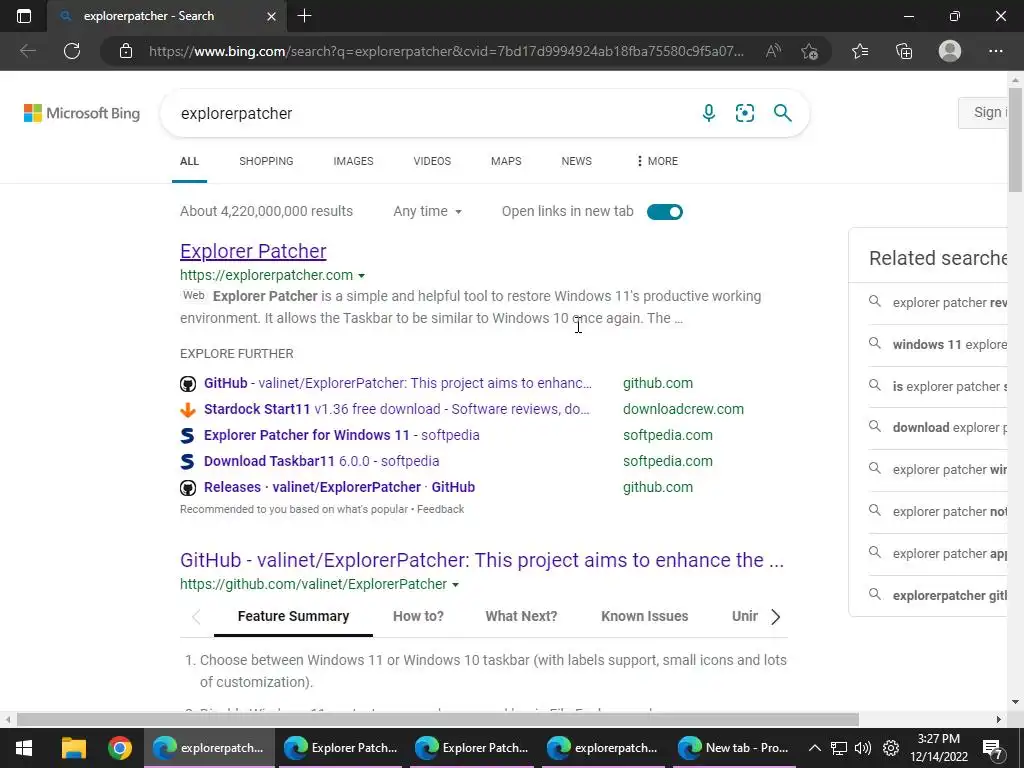This screenshot has height=768, width=1024.
Task: Launch Google Chrome from taskbar
Action: (x=120, y=748)
